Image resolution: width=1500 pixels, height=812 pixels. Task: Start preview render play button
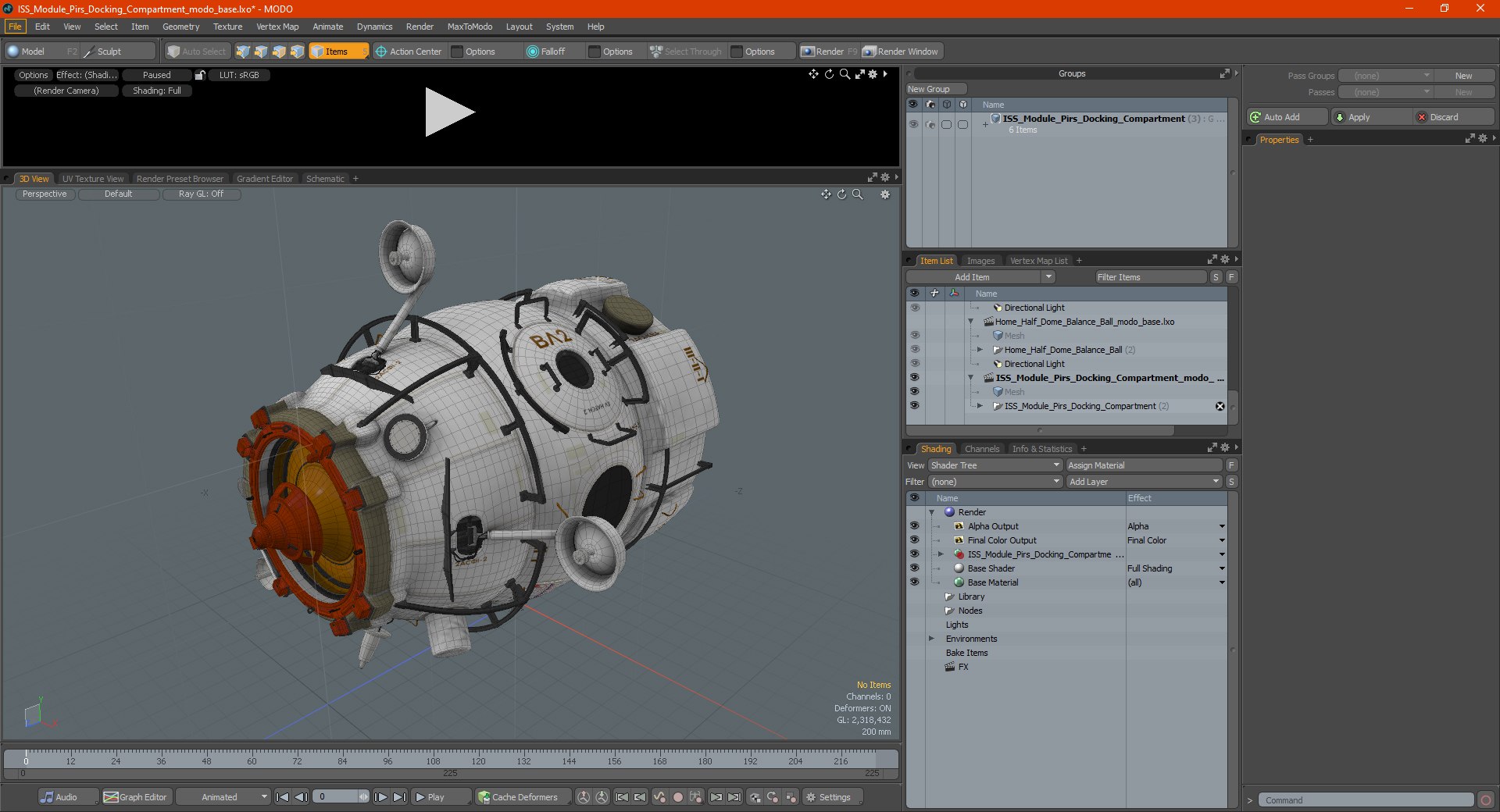(448, 112)
